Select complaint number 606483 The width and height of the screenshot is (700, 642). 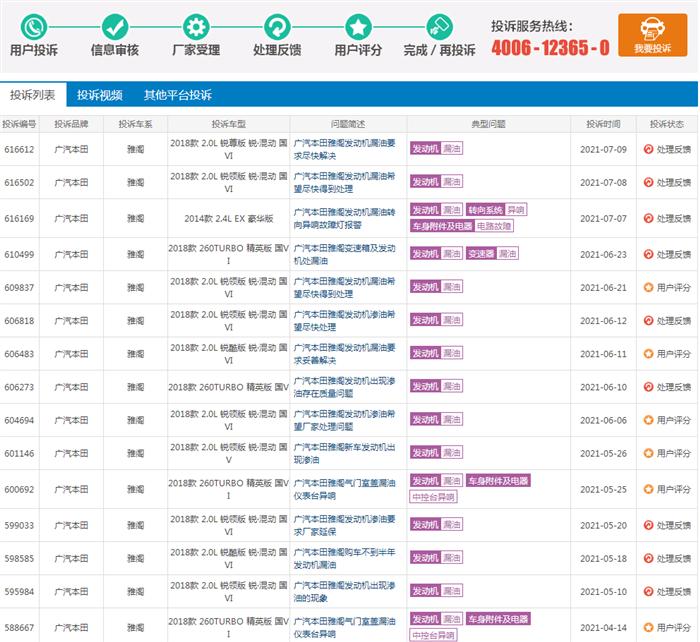(x=19, y=354)
